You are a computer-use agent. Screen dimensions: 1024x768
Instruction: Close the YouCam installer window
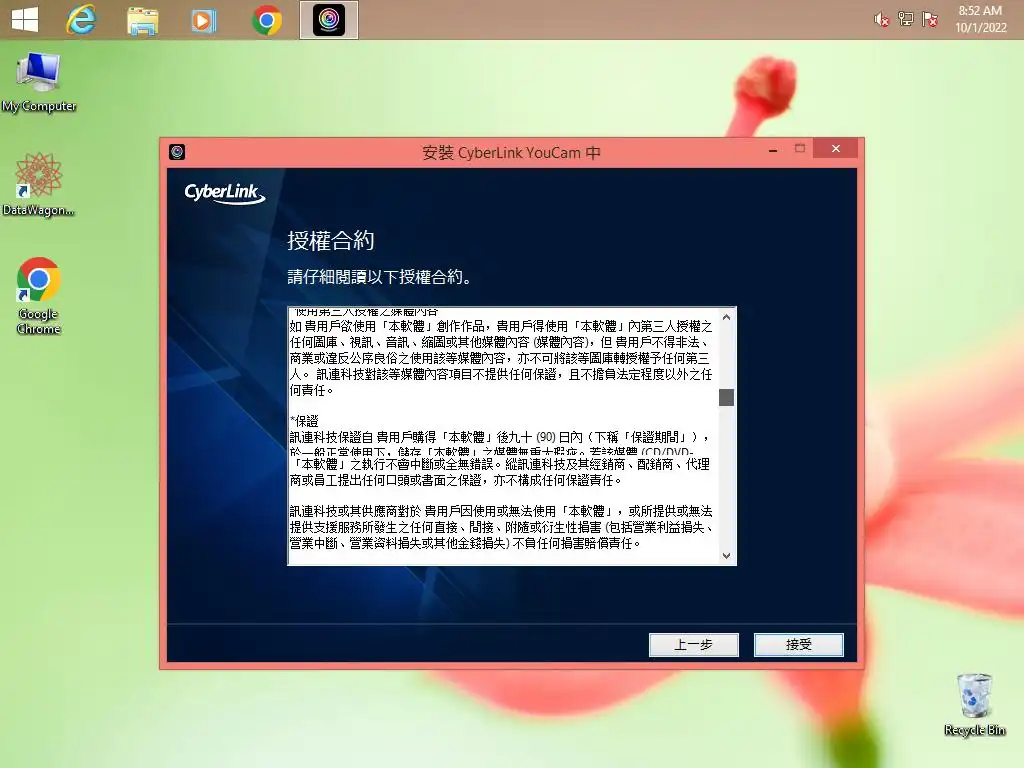835,149
